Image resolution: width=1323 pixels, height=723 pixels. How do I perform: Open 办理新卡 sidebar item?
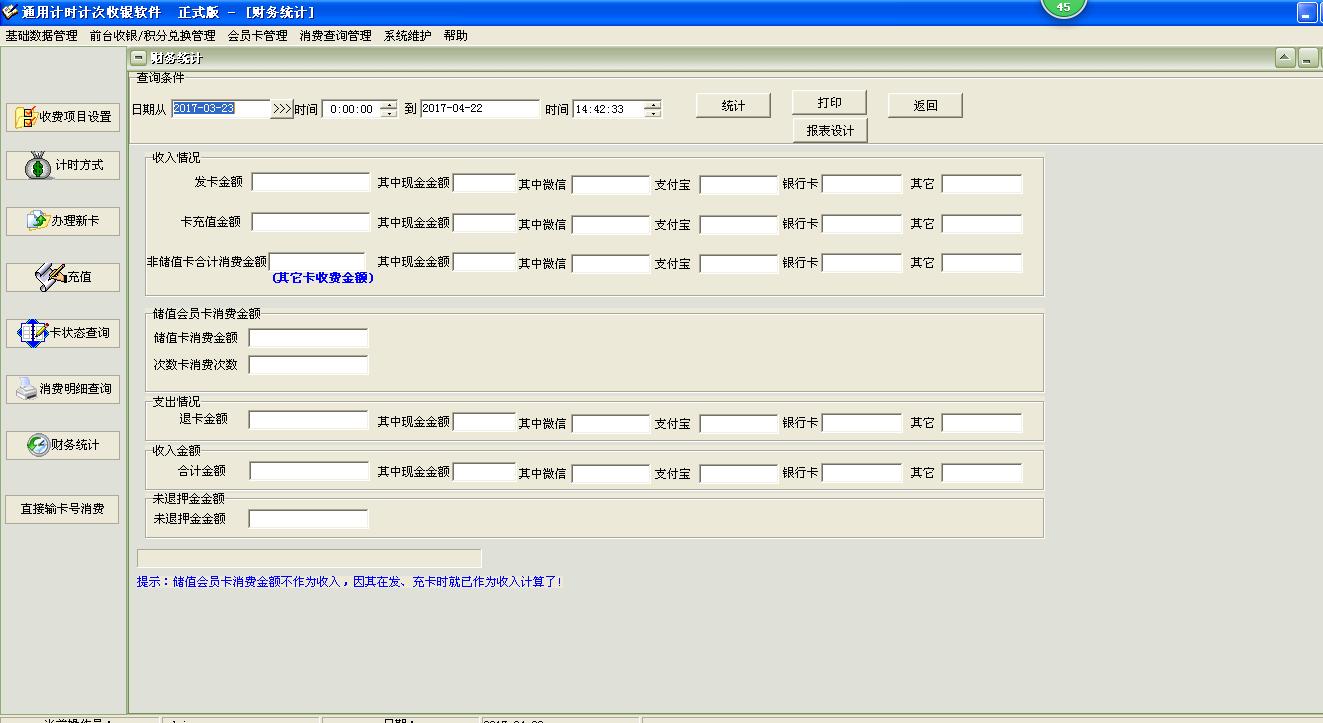tap(63, 221)
